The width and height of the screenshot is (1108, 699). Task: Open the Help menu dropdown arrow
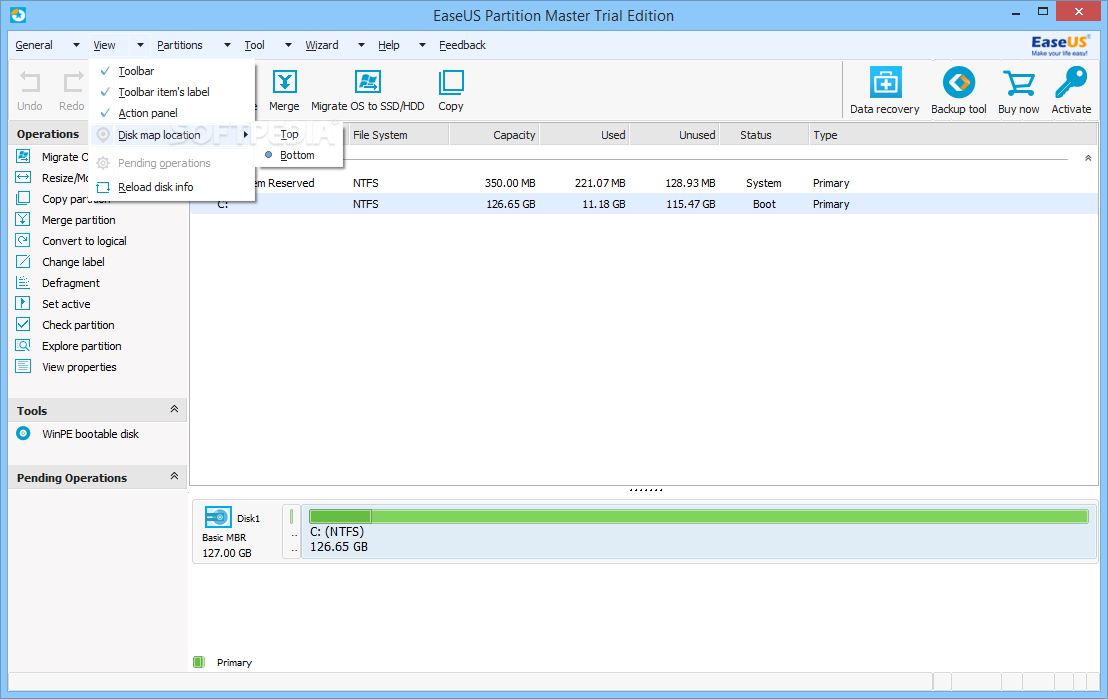pyautogui.click(x=423, y=45)
